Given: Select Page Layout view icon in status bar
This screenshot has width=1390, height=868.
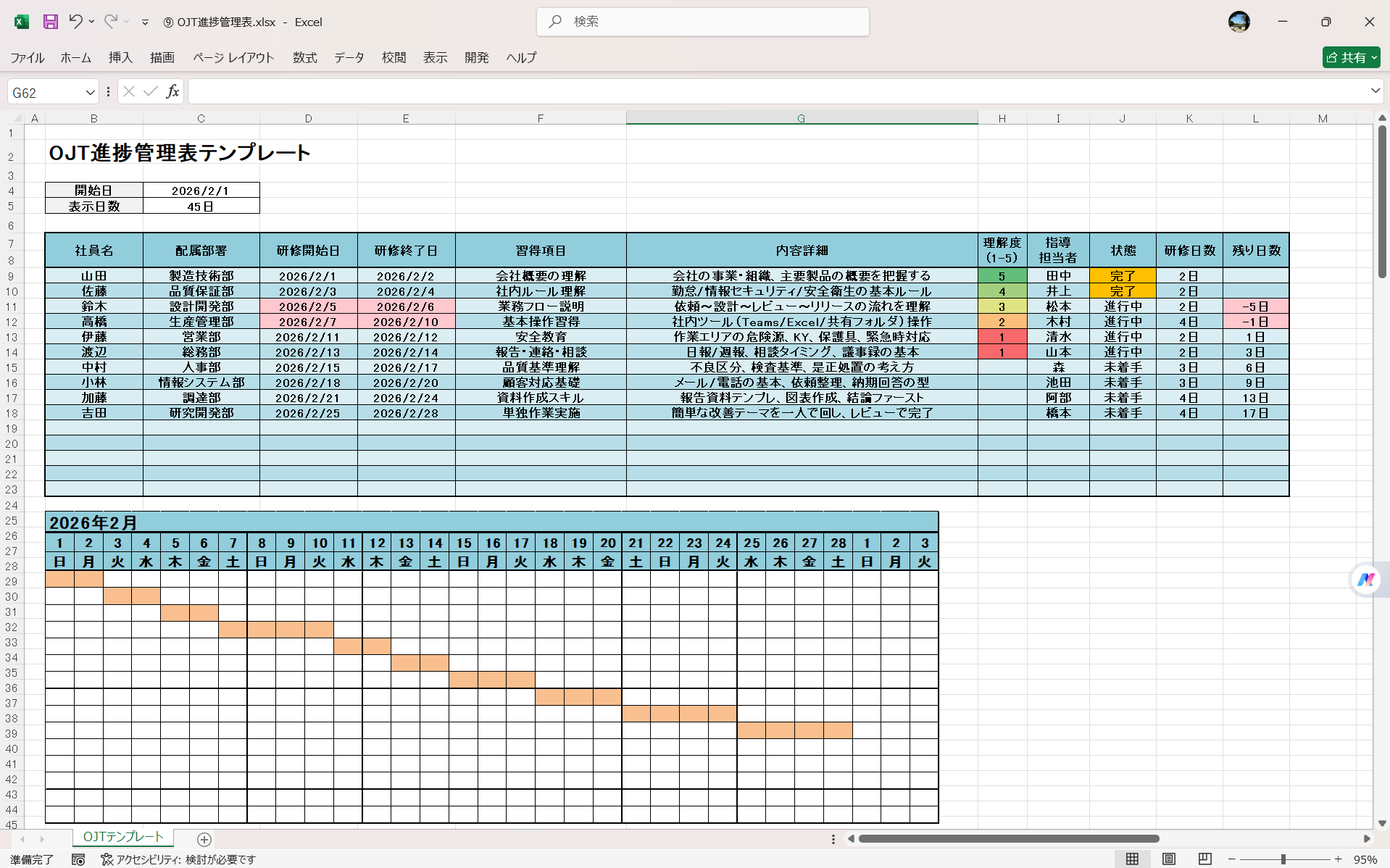Looking at the screenshot, I should (x=1168, y=860).
